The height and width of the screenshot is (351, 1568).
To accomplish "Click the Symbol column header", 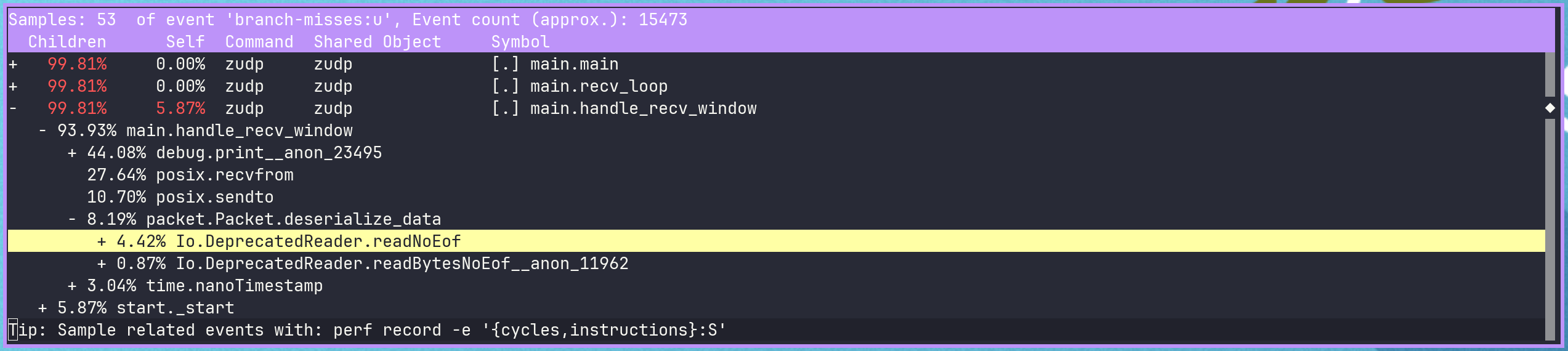I will click(x=520, y=42).
